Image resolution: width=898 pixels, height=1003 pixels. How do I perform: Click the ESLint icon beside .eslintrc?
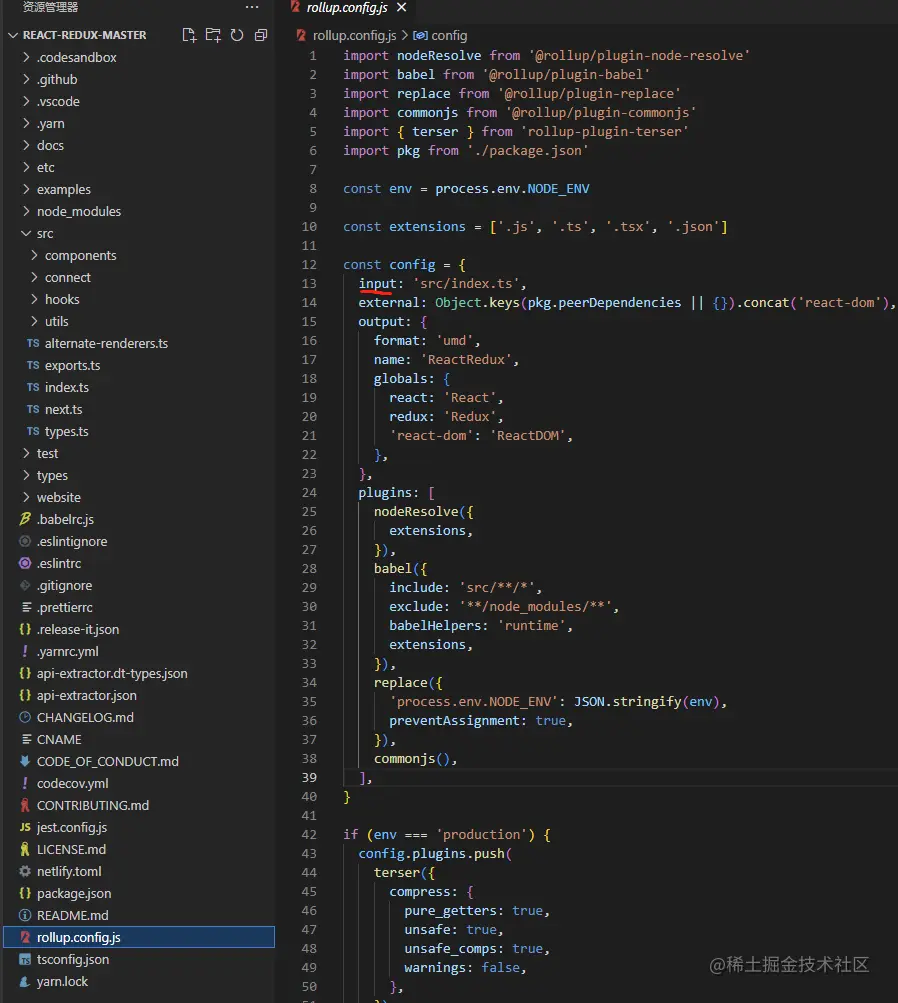click(25, 563)
